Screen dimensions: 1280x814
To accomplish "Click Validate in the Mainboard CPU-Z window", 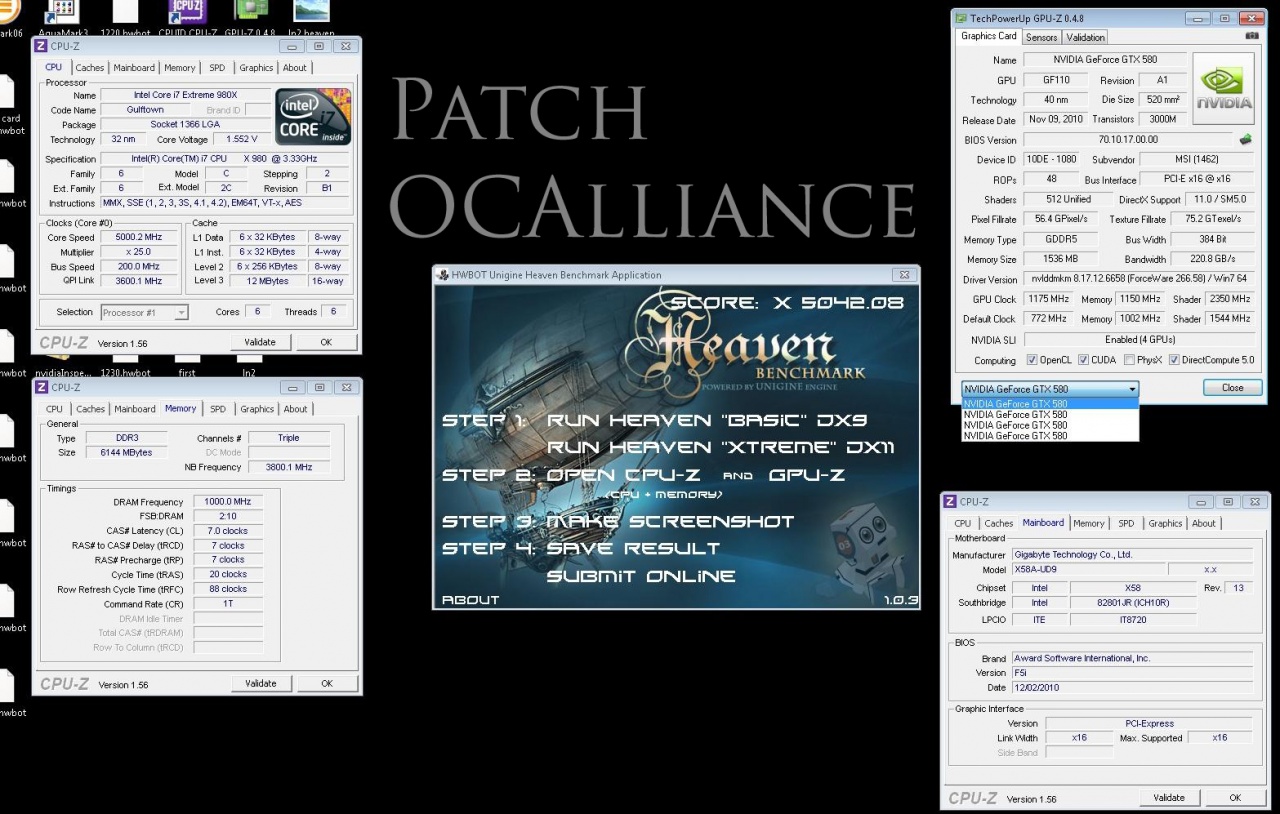I will [1168, 798].
